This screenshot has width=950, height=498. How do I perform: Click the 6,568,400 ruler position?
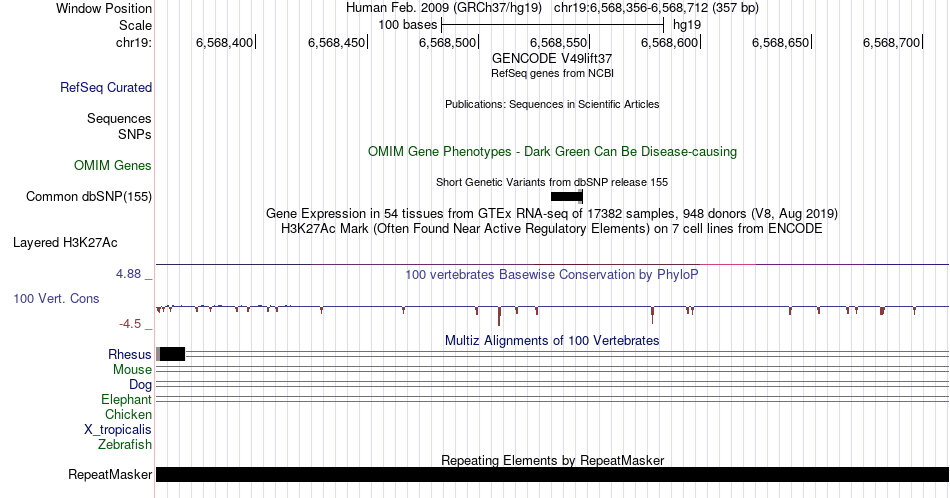(224, 42)
